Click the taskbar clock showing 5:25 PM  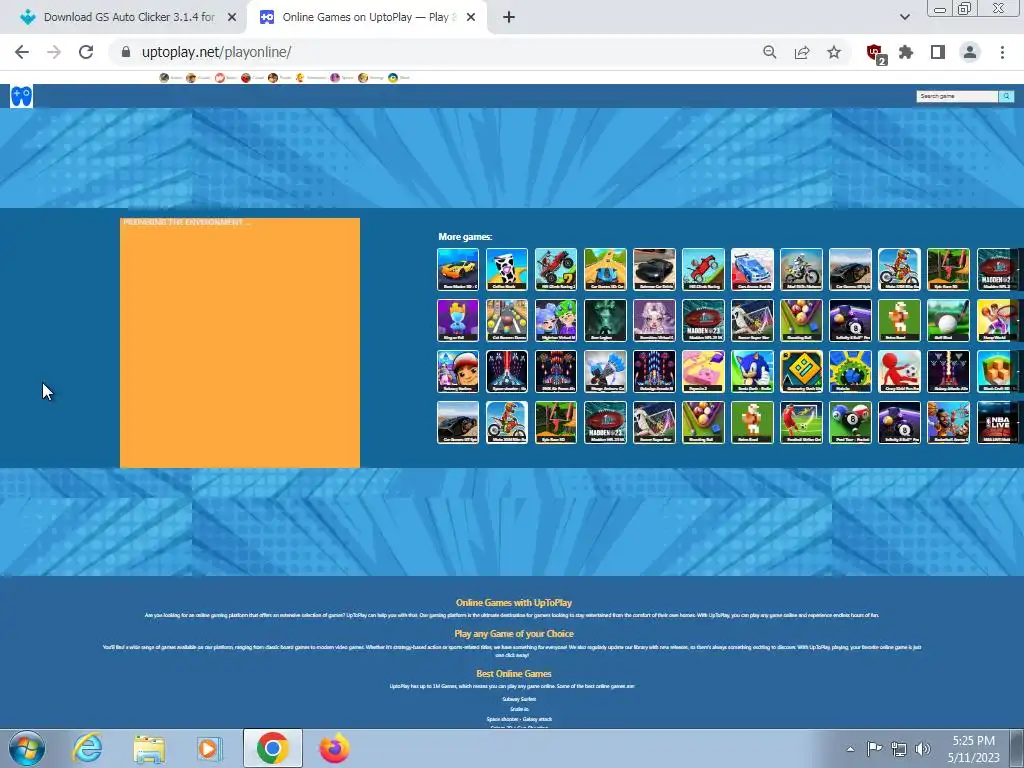[x=973, y=749]
